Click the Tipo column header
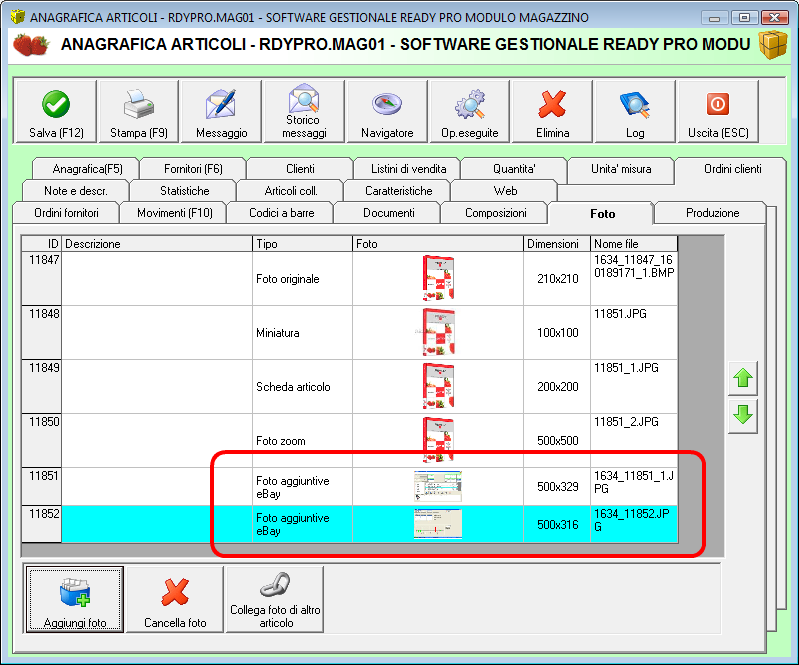The width and height of the screenshot is (799, 665). [x=302, y=244]
